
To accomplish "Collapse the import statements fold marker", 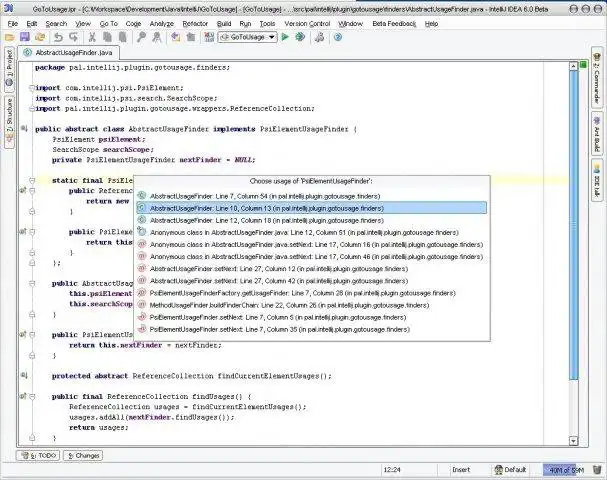I will point(32,88).
